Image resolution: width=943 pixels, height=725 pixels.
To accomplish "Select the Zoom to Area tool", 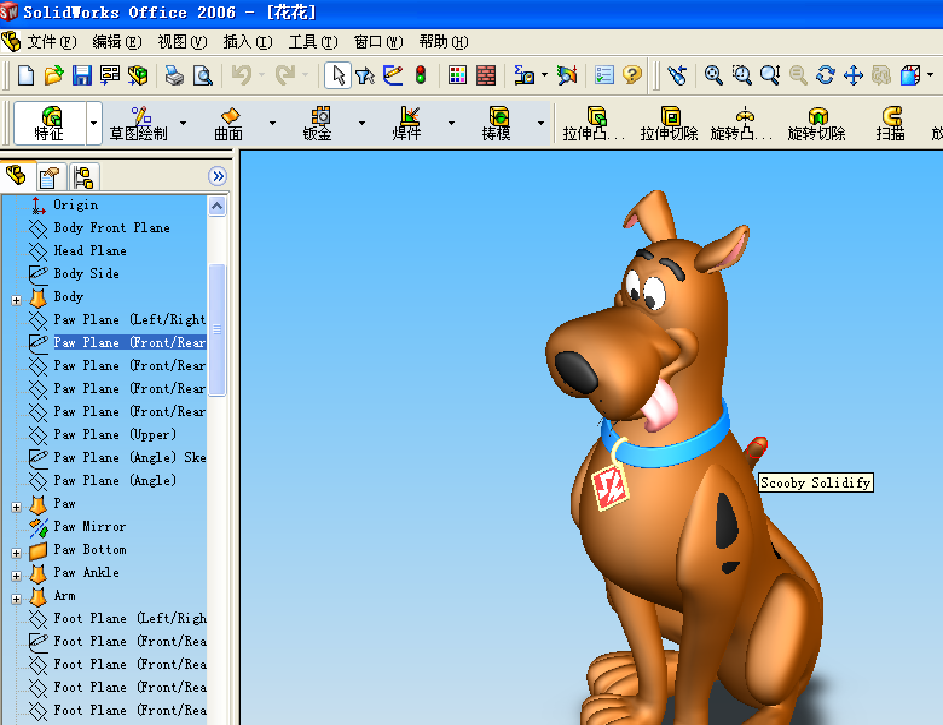I will [x=742, y=75].
